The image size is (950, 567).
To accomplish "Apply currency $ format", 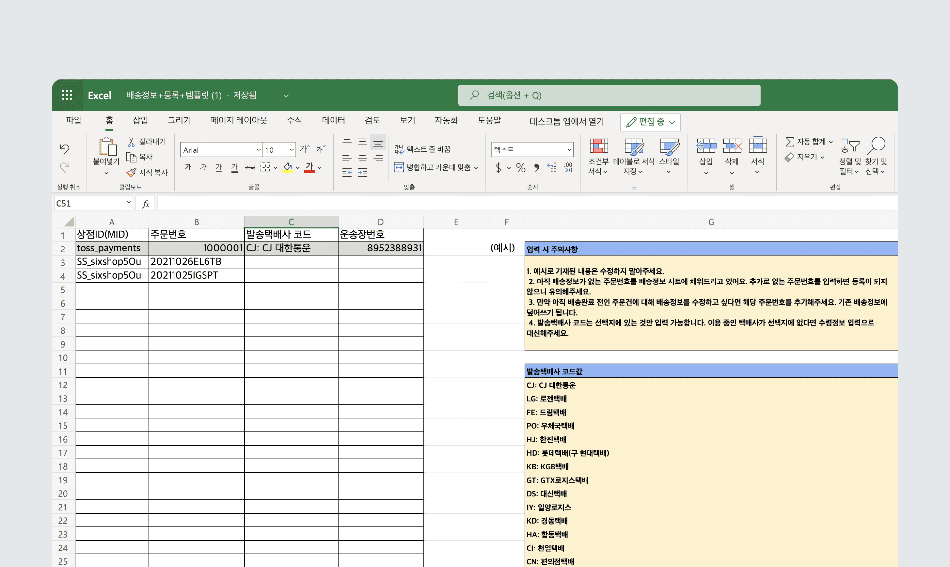I will 498,168.
